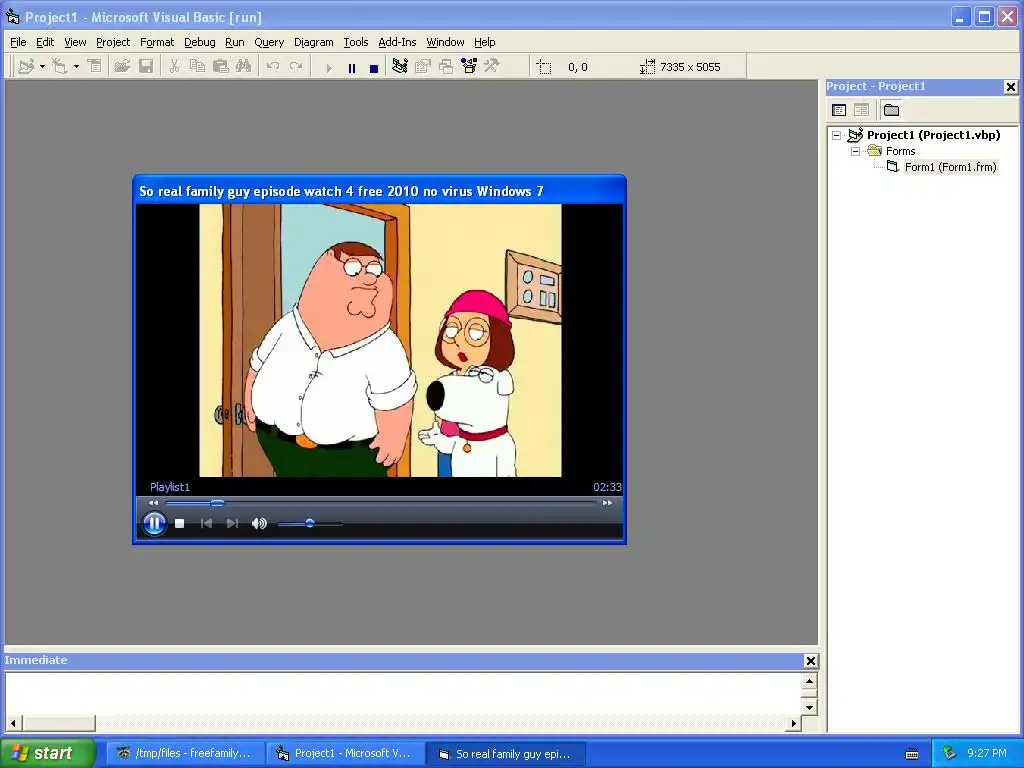
Task: Click View Object icon in Project panel
Action: click(x=861, y=110)
